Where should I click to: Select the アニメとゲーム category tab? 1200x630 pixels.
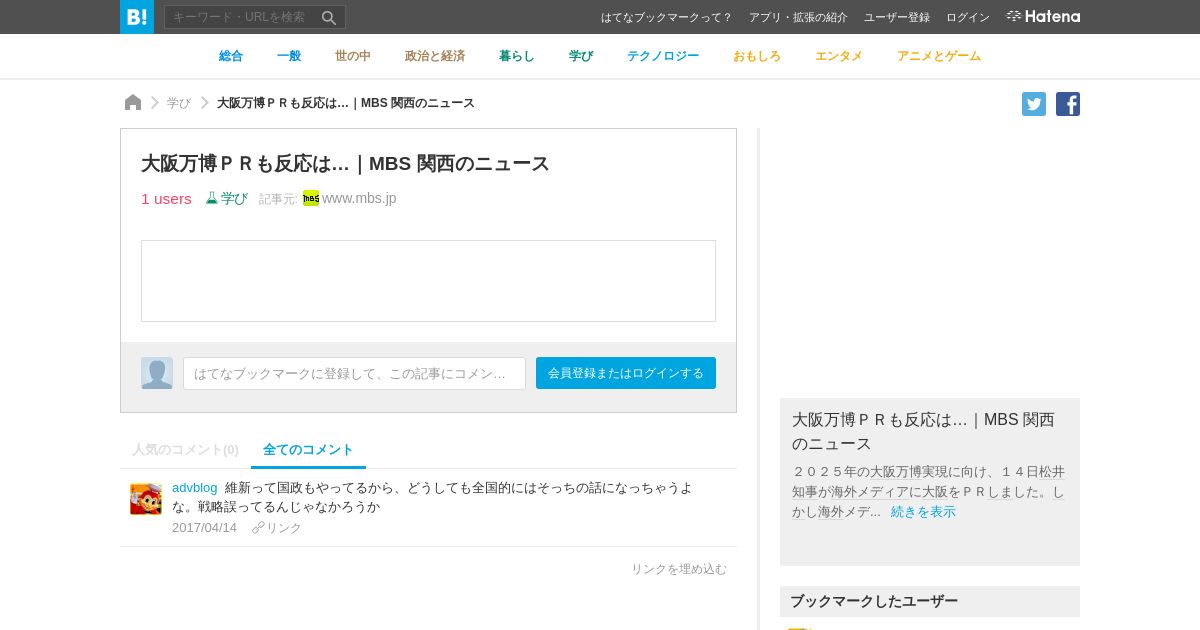pyautogui.click(x=939, y=56)
